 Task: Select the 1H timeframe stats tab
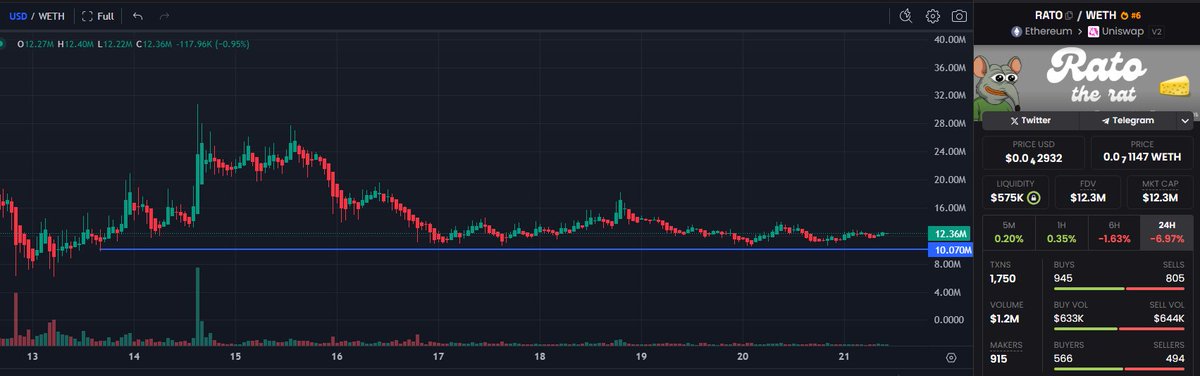point(1061,232)
